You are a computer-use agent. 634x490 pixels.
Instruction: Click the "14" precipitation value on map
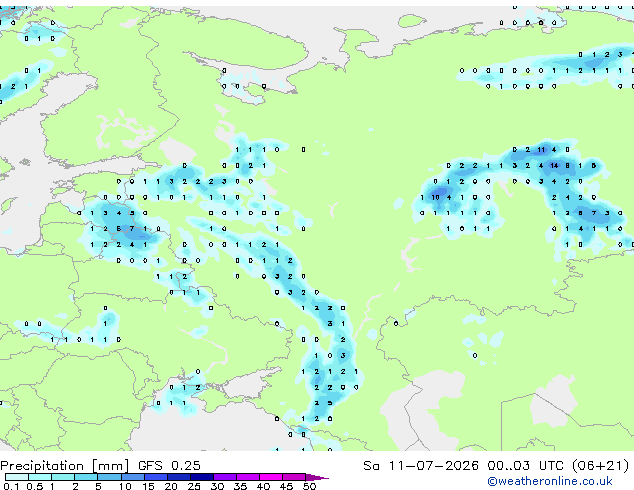pyautogui.click(x=554, y=165)
